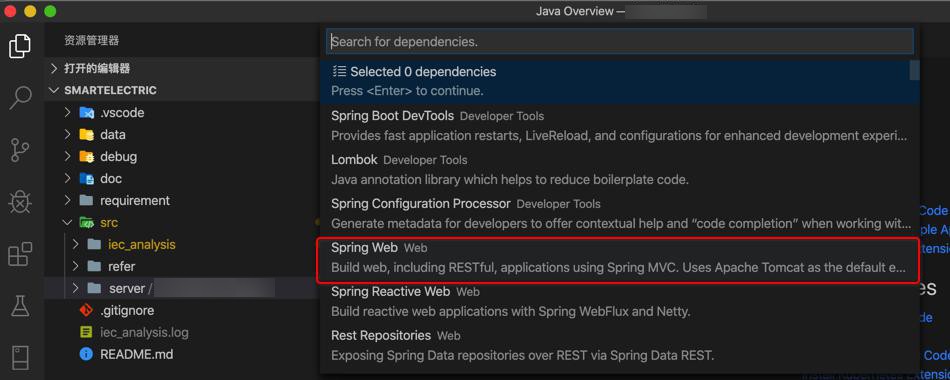Select Lombok dependency item
The height and width of the screenshot is (380, 950).
[619, 170]
